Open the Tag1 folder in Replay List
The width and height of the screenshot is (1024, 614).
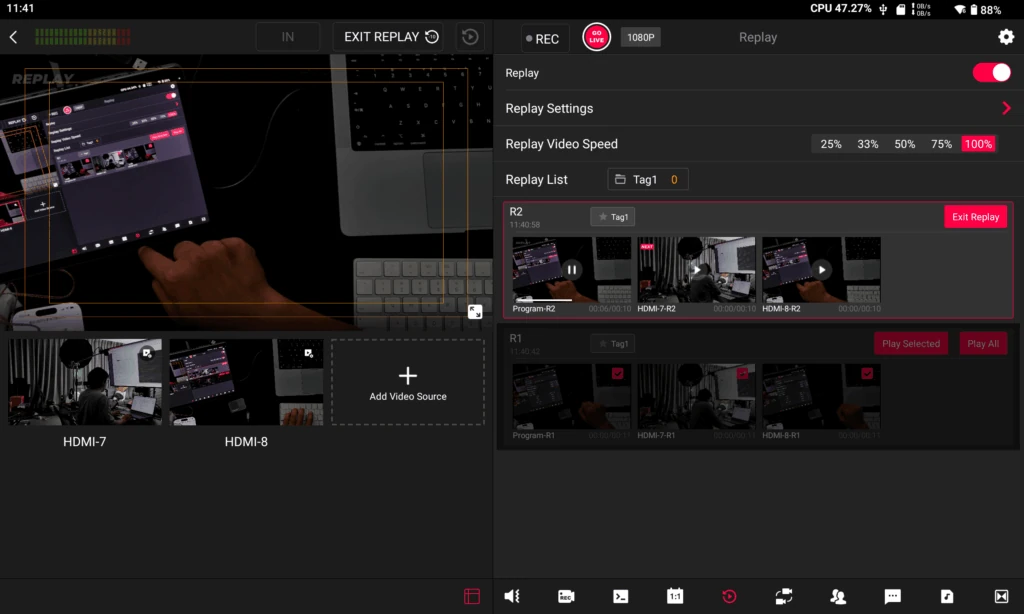647,180
